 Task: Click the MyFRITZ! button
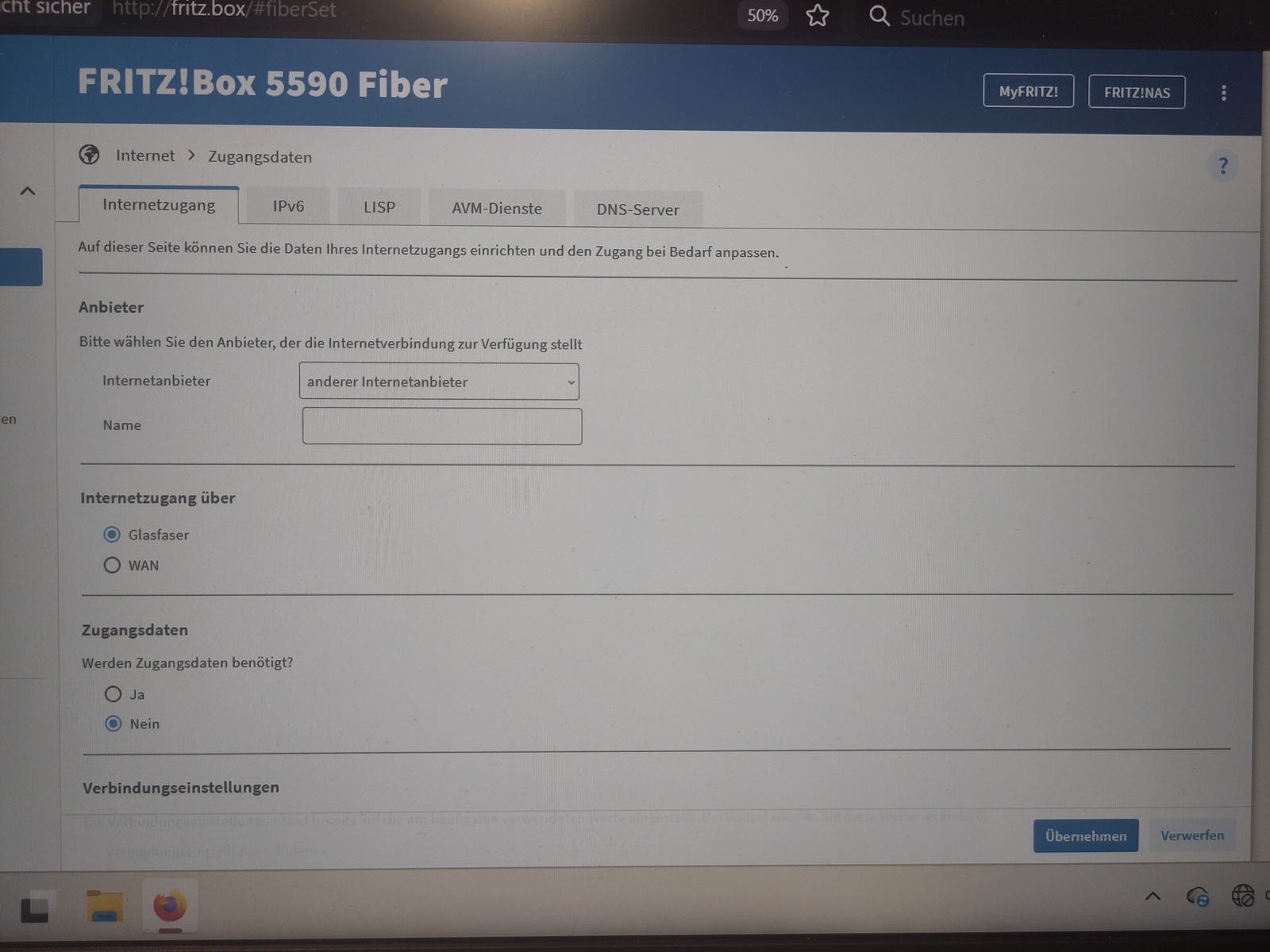point(1029,91)
